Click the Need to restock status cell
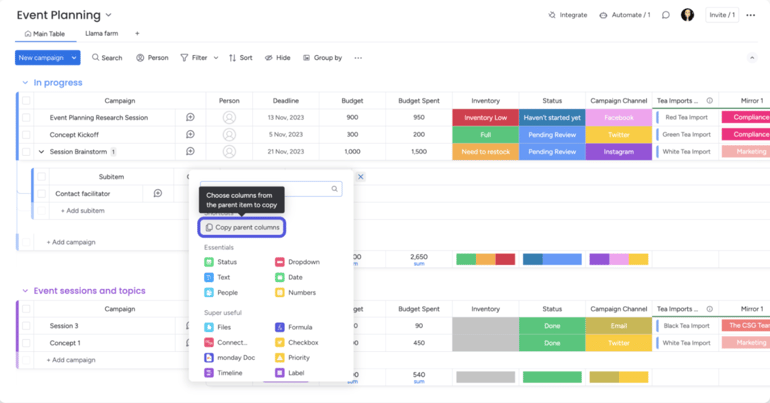This screenshot has width=770, height=403. click(485, 152)
